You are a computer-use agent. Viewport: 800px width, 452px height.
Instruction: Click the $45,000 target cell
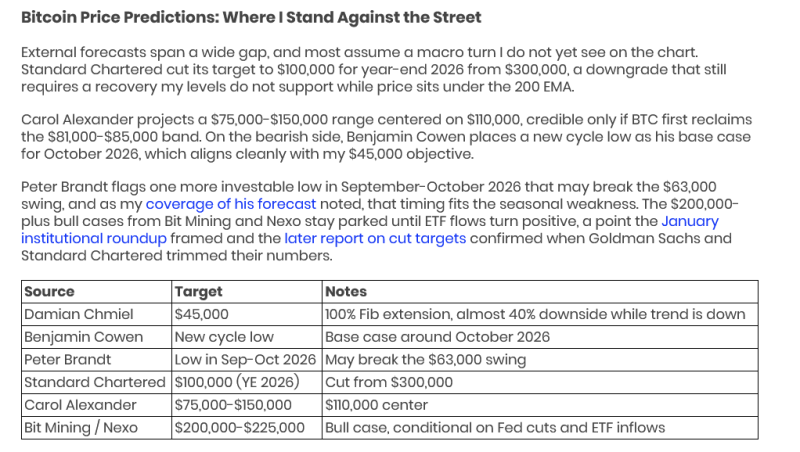pyautogui.click(x=247, y=314)
